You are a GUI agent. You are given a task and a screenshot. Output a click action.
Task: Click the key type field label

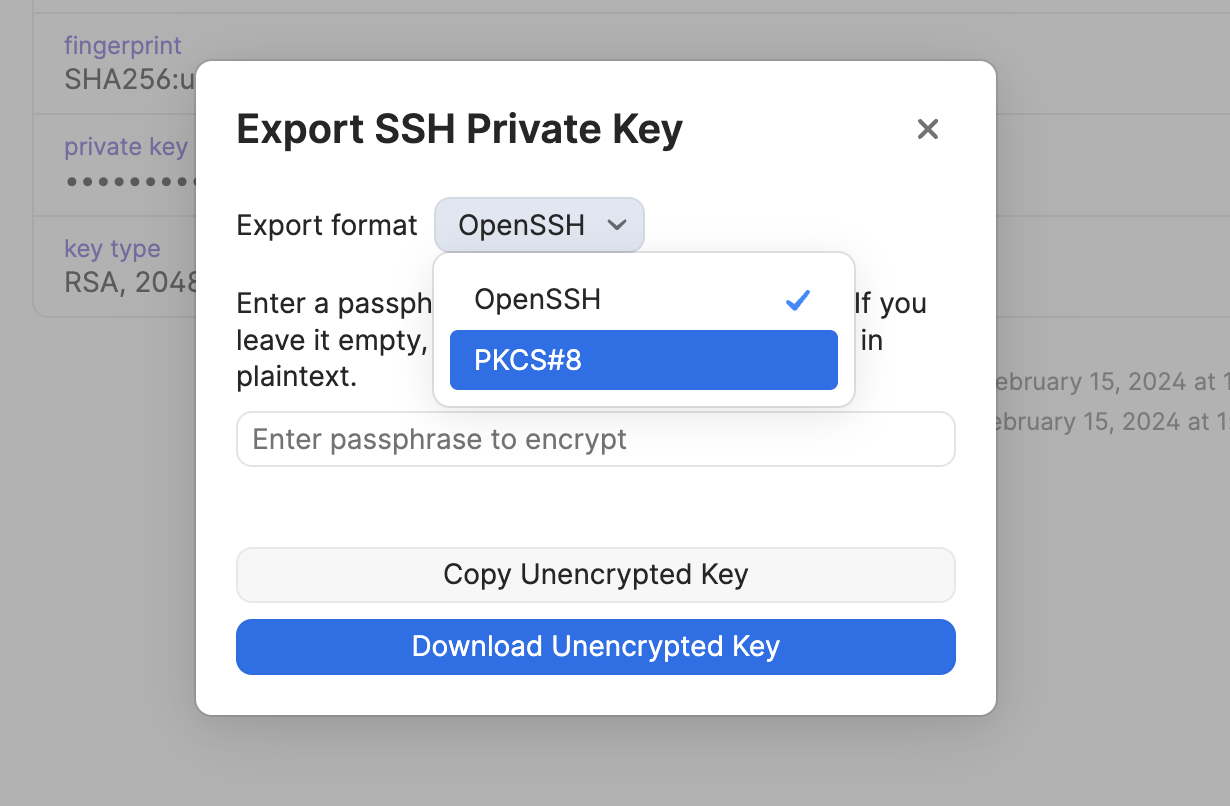[x=112, y=249]
